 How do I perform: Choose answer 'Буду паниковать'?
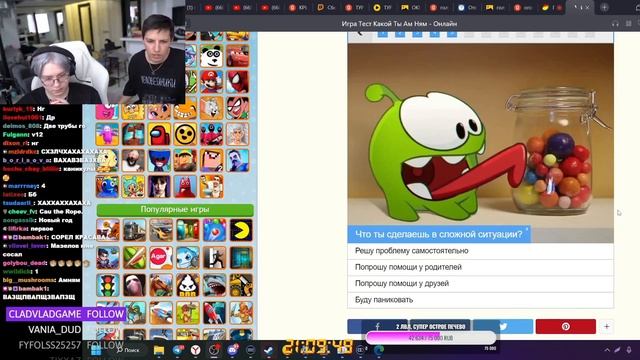click(480, 300)
